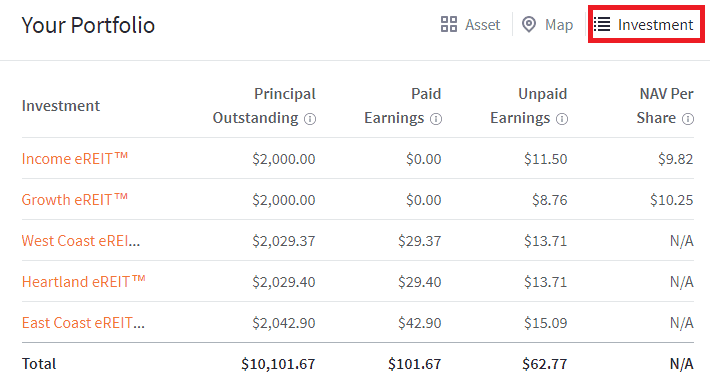Click the Map pin icon
Viewport: 711px width, 384px height.
pos(529,24)
